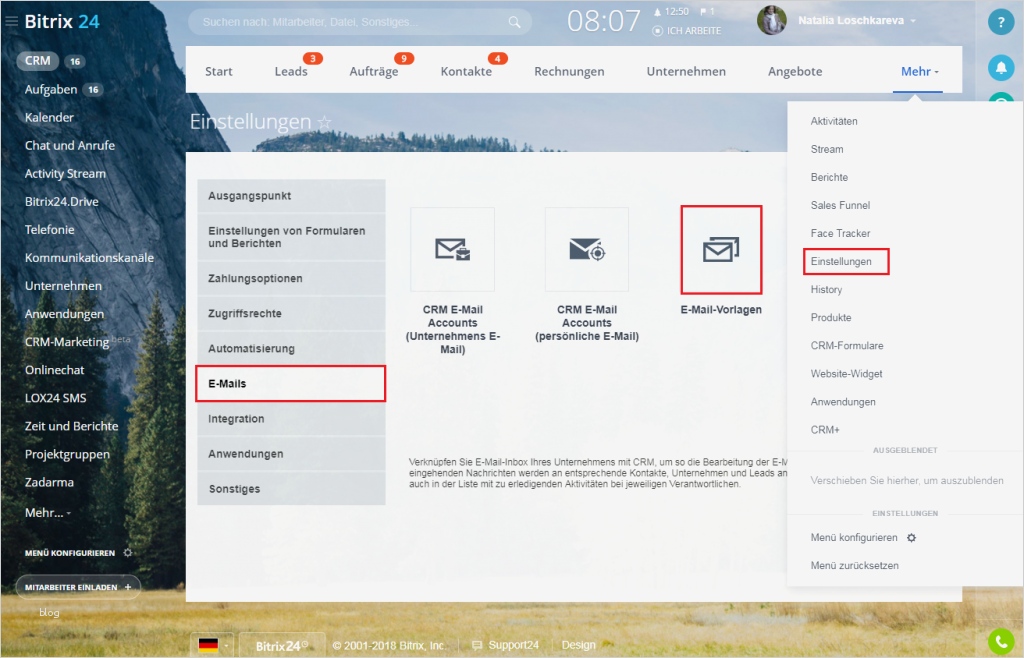The height and width of the screenshot is (658, 1024).
Task: Open the Aufträge tab
Action: [374, 71]
